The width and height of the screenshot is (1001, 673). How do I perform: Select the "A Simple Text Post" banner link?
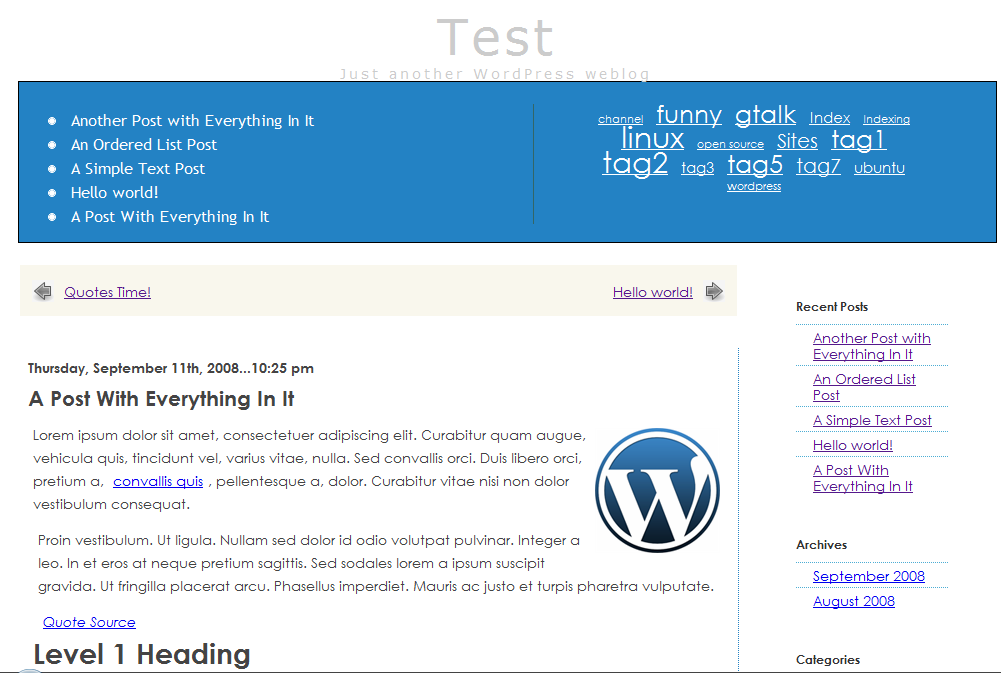(138, 168)
